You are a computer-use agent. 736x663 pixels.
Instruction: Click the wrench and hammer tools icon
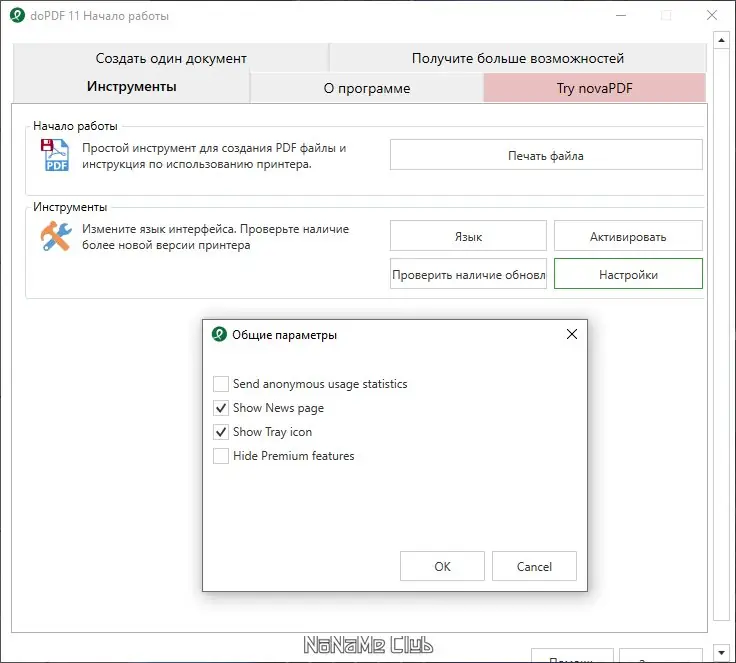click(x=56, y=236)
